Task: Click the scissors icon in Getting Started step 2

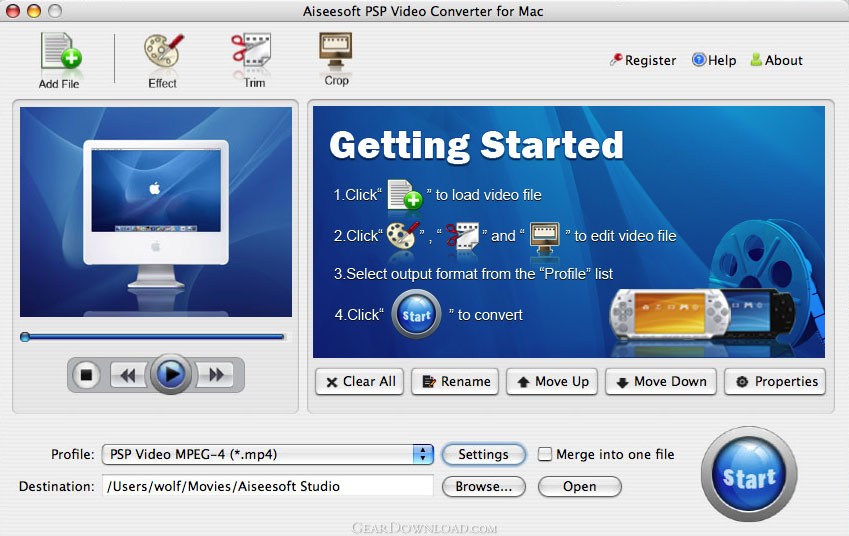Action: point(462,235)
